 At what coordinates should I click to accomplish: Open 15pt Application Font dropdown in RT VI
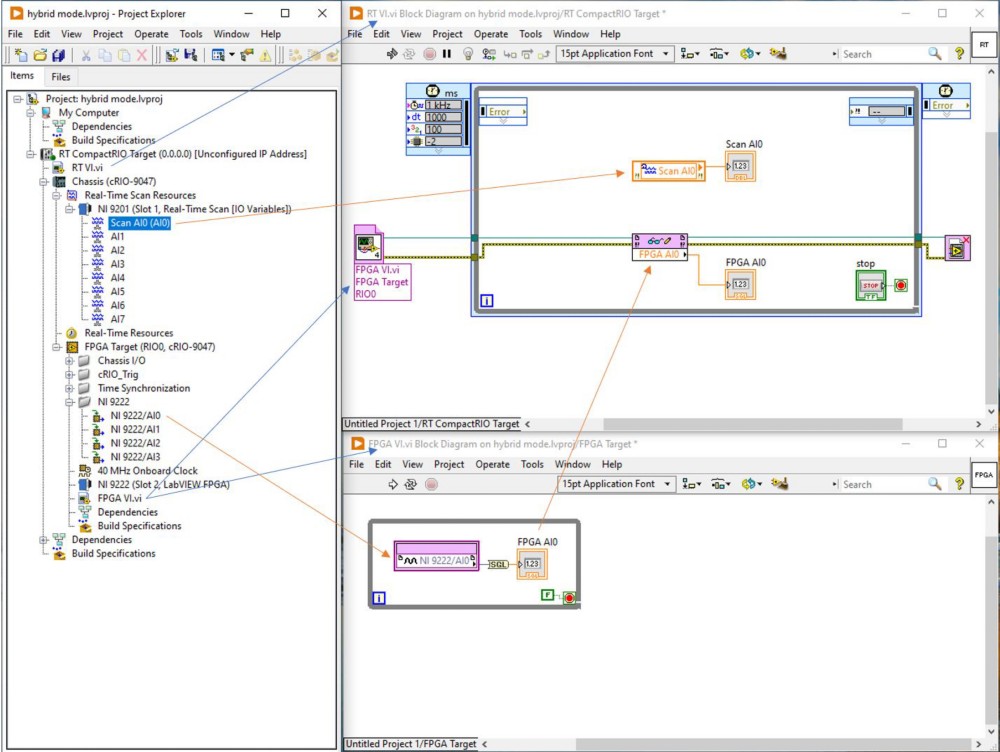[615, 54]
